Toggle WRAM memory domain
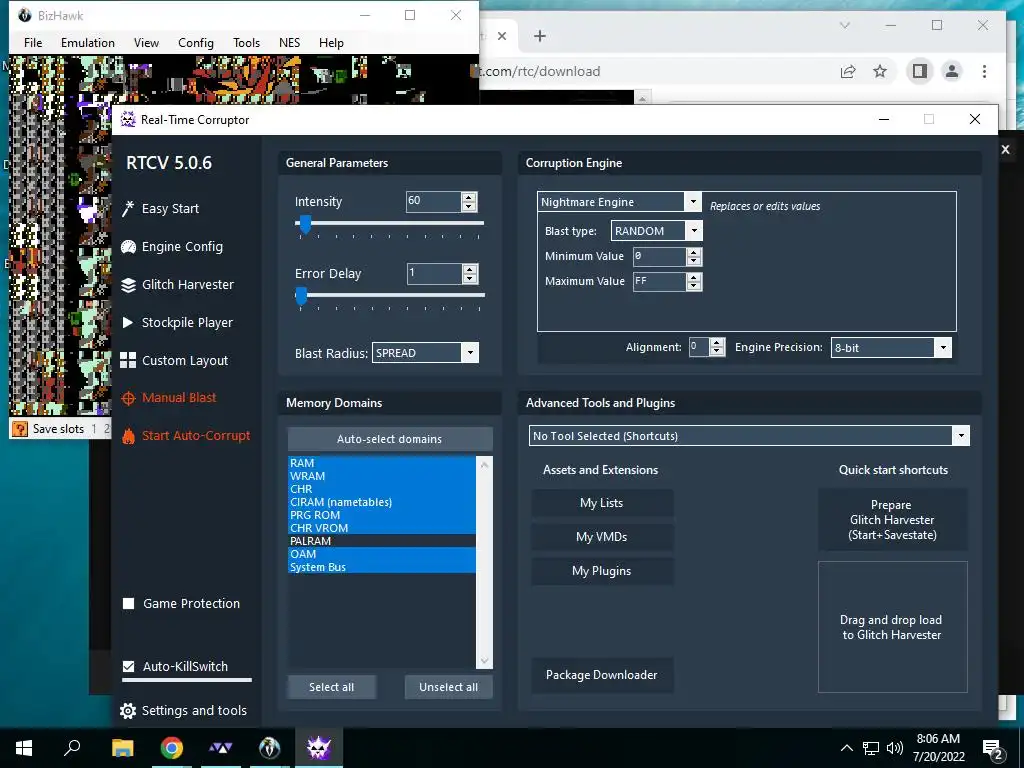Image resolution: width=1024 pixels, height=768 pixels. click(382, 475)
